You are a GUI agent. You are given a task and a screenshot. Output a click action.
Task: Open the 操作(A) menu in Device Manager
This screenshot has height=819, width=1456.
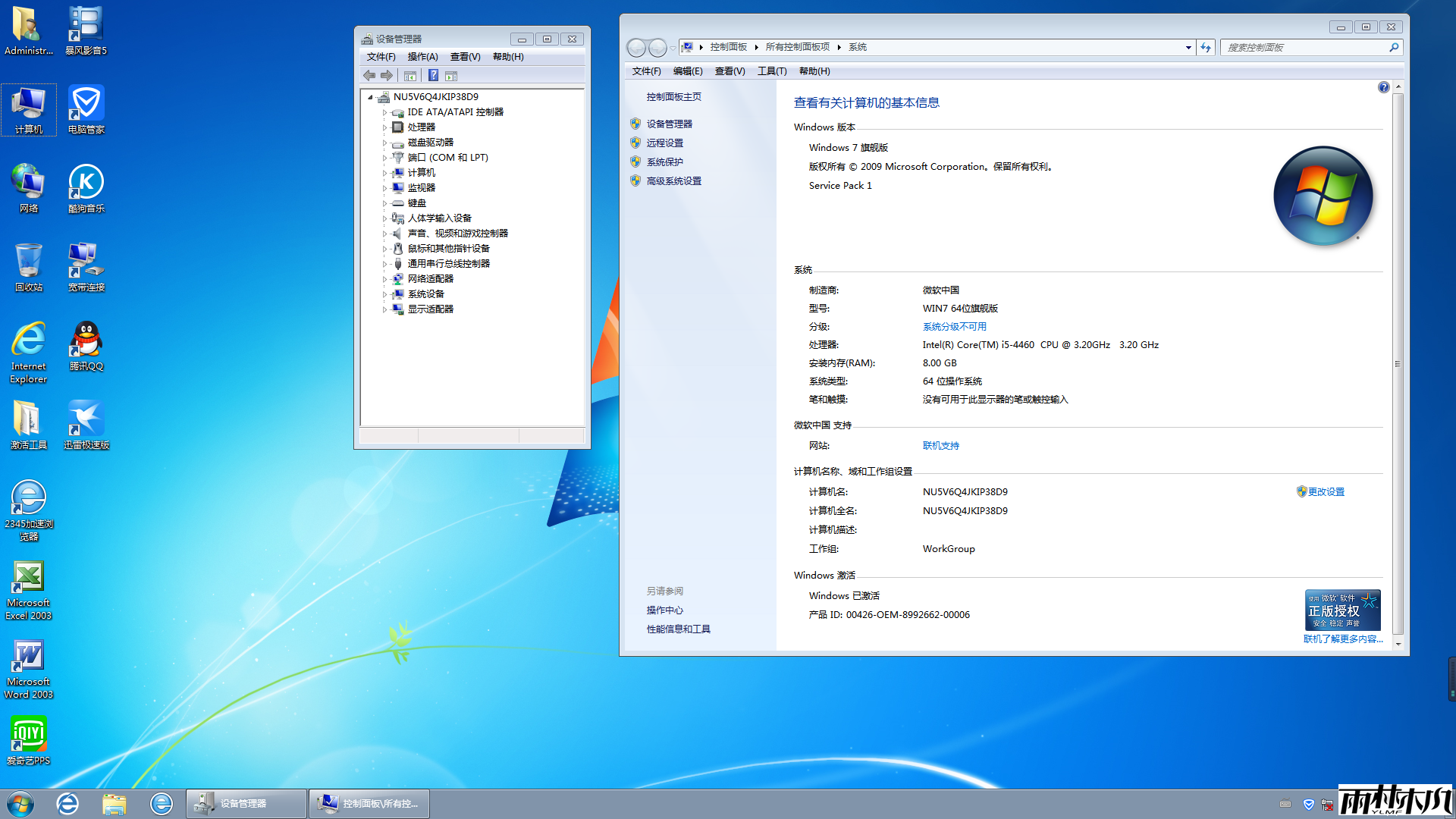pyautogui.click(x=422, y=57)
